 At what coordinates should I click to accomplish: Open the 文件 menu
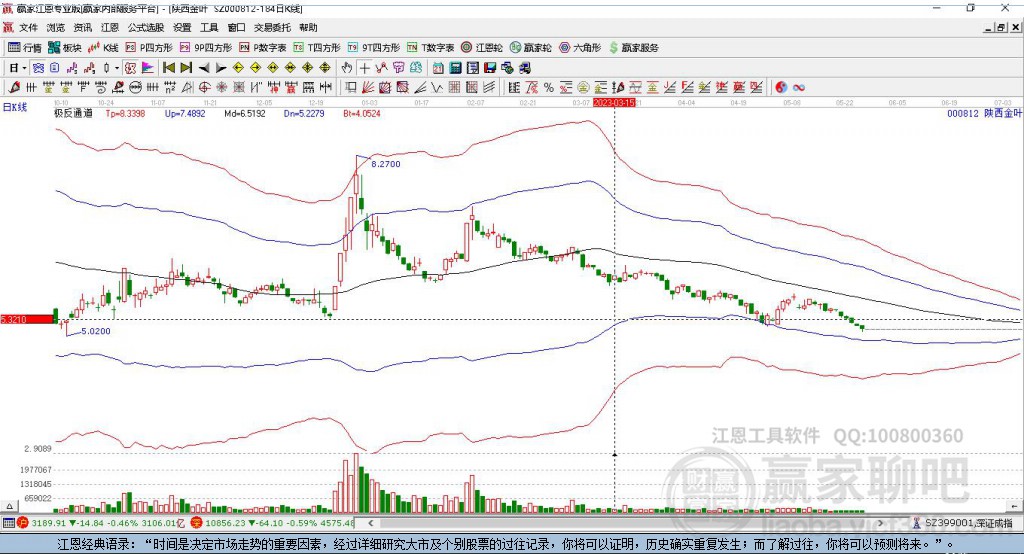pos(29,27)
